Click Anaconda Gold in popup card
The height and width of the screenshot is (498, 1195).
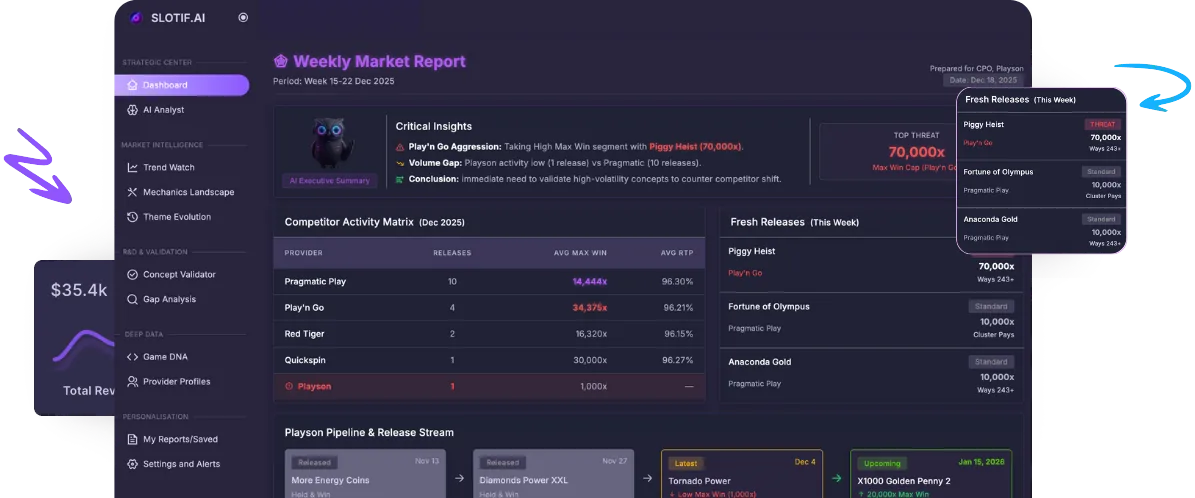991,220
